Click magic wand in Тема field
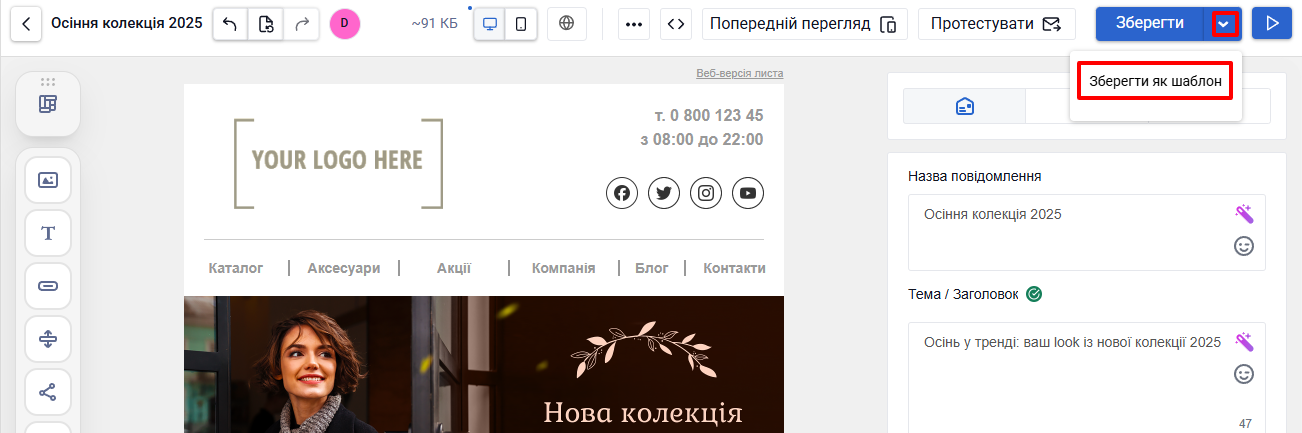Image resolution: width=1302 pixels, height=433 pixels. point(1244,341)
